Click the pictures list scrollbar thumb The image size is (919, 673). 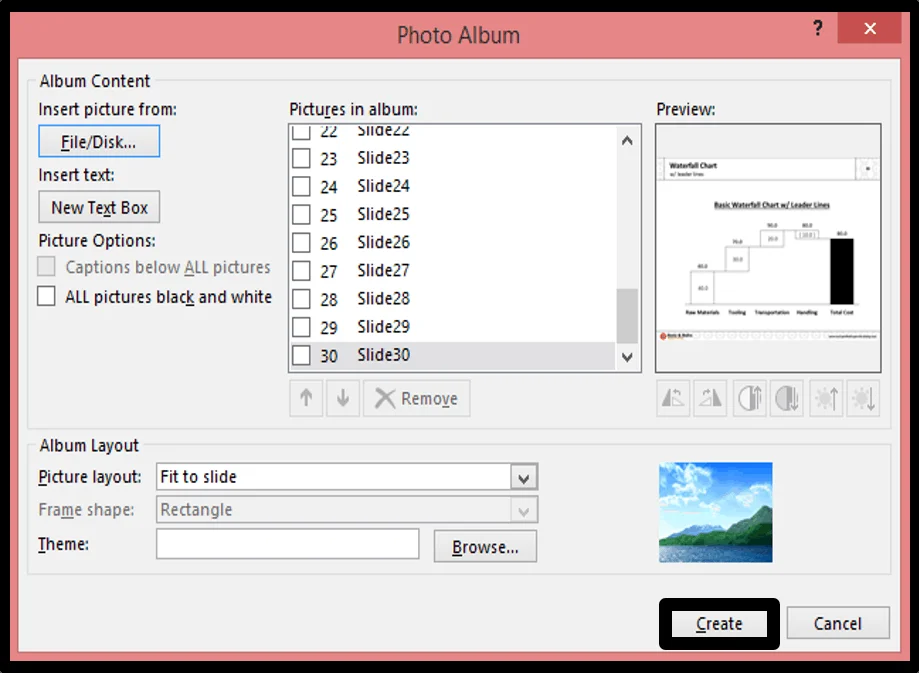627,315
